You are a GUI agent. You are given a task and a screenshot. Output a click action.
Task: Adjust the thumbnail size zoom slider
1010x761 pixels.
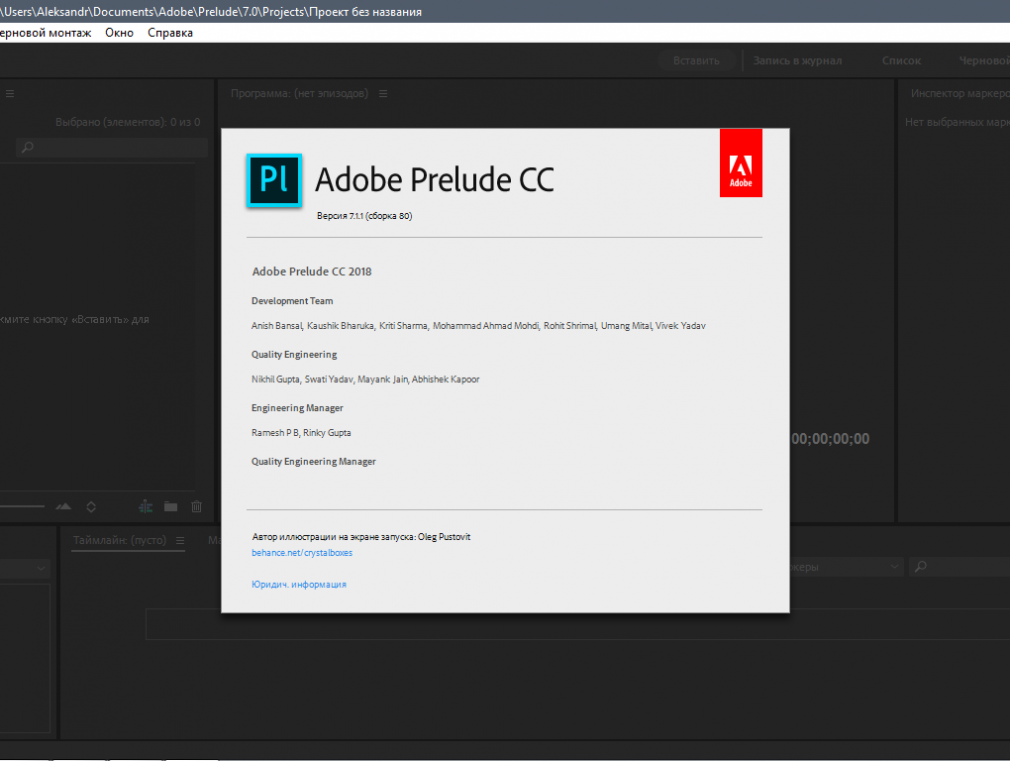(23, 506)
